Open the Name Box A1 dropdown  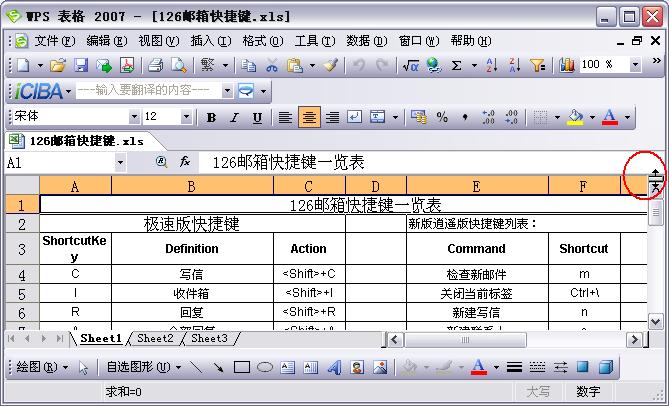point(120,162)
